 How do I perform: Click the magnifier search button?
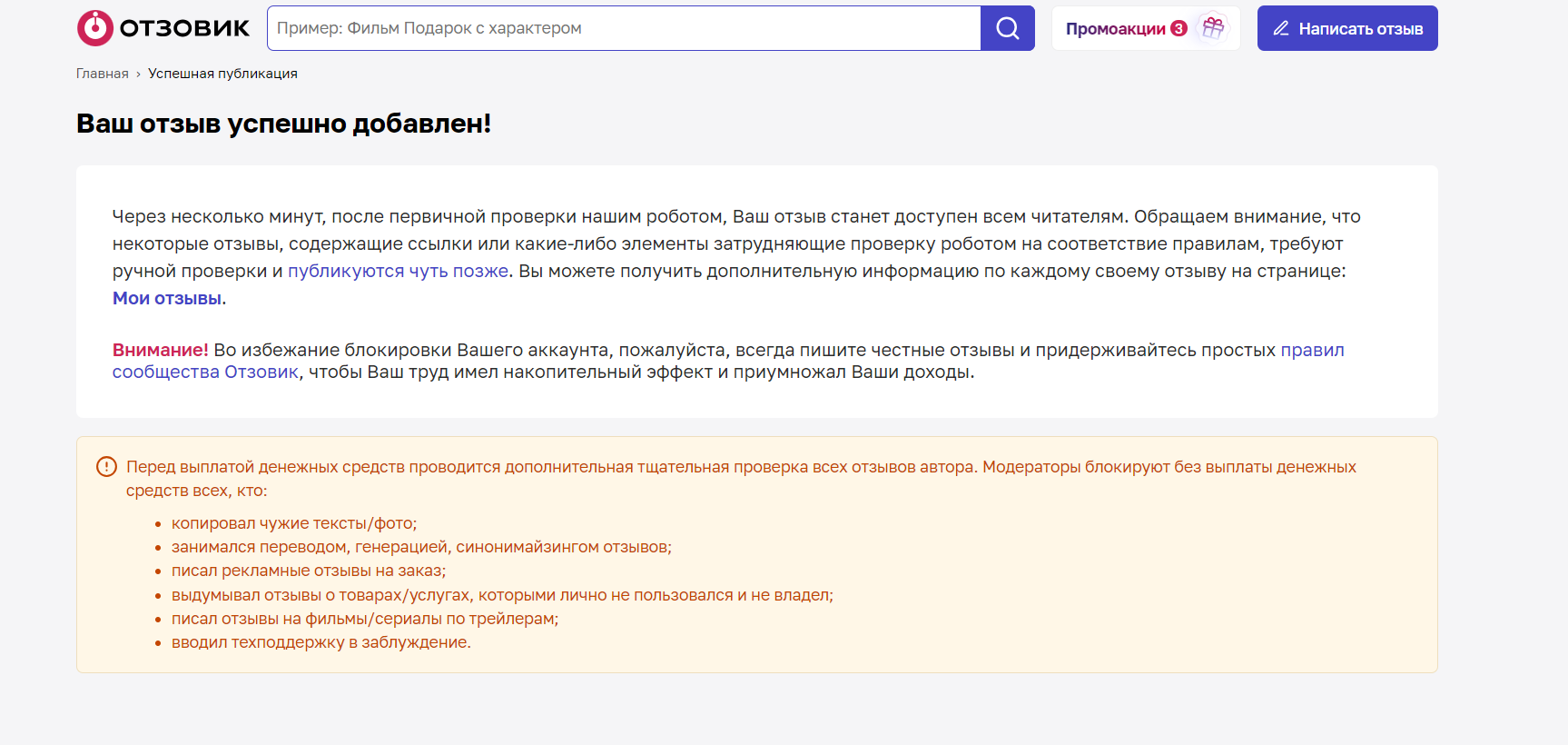(1008, 28)
